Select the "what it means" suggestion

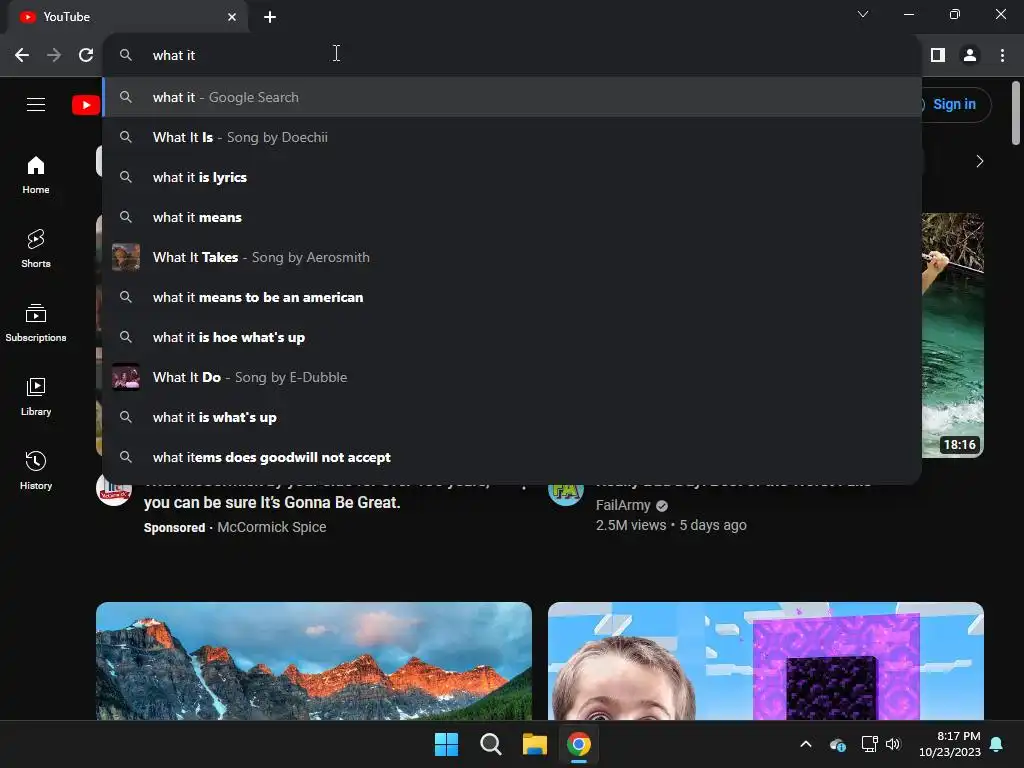(512, 217)
